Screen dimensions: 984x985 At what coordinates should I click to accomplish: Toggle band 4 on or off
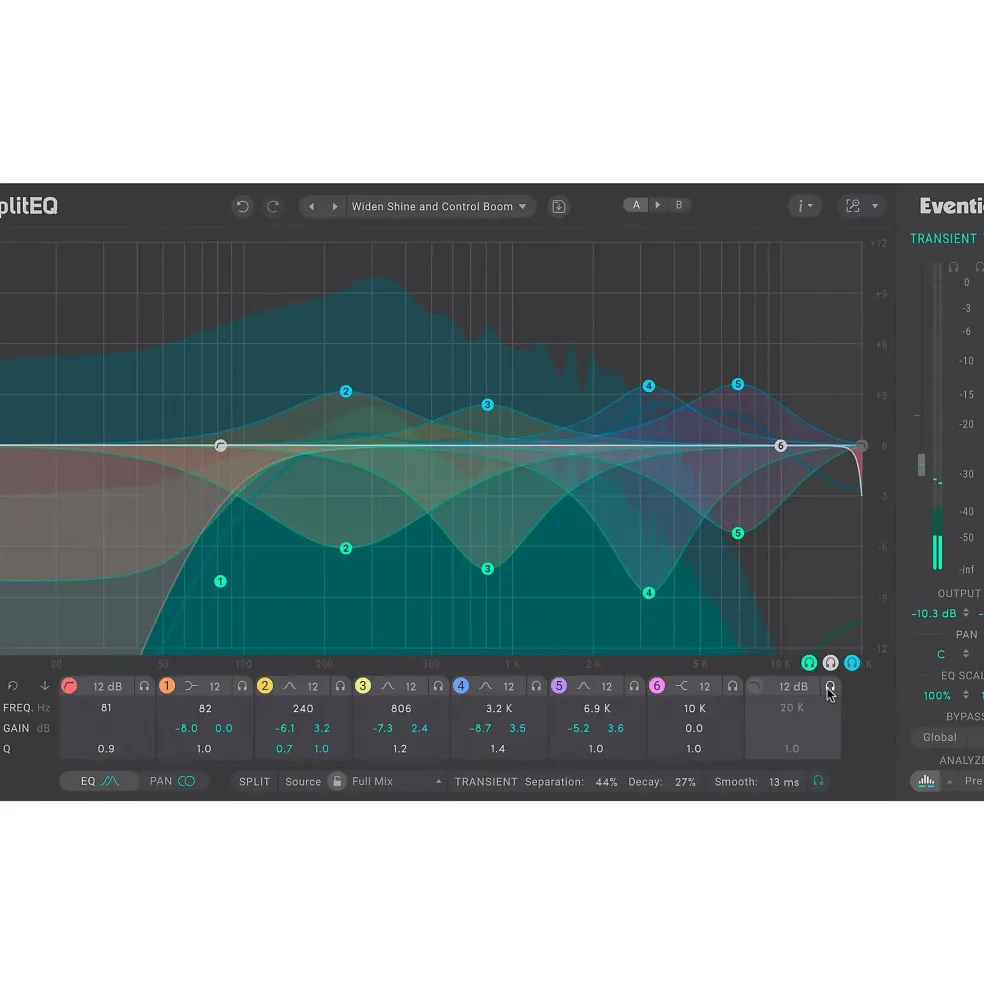click(x=461, y=686)
